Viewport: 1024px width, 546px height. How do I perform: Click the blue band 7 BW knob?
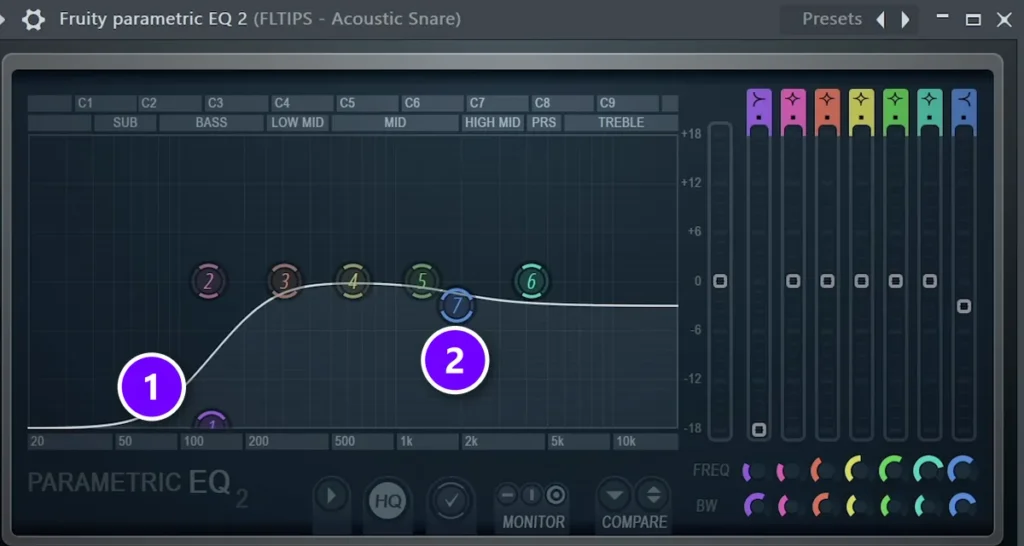coord(962,506)
